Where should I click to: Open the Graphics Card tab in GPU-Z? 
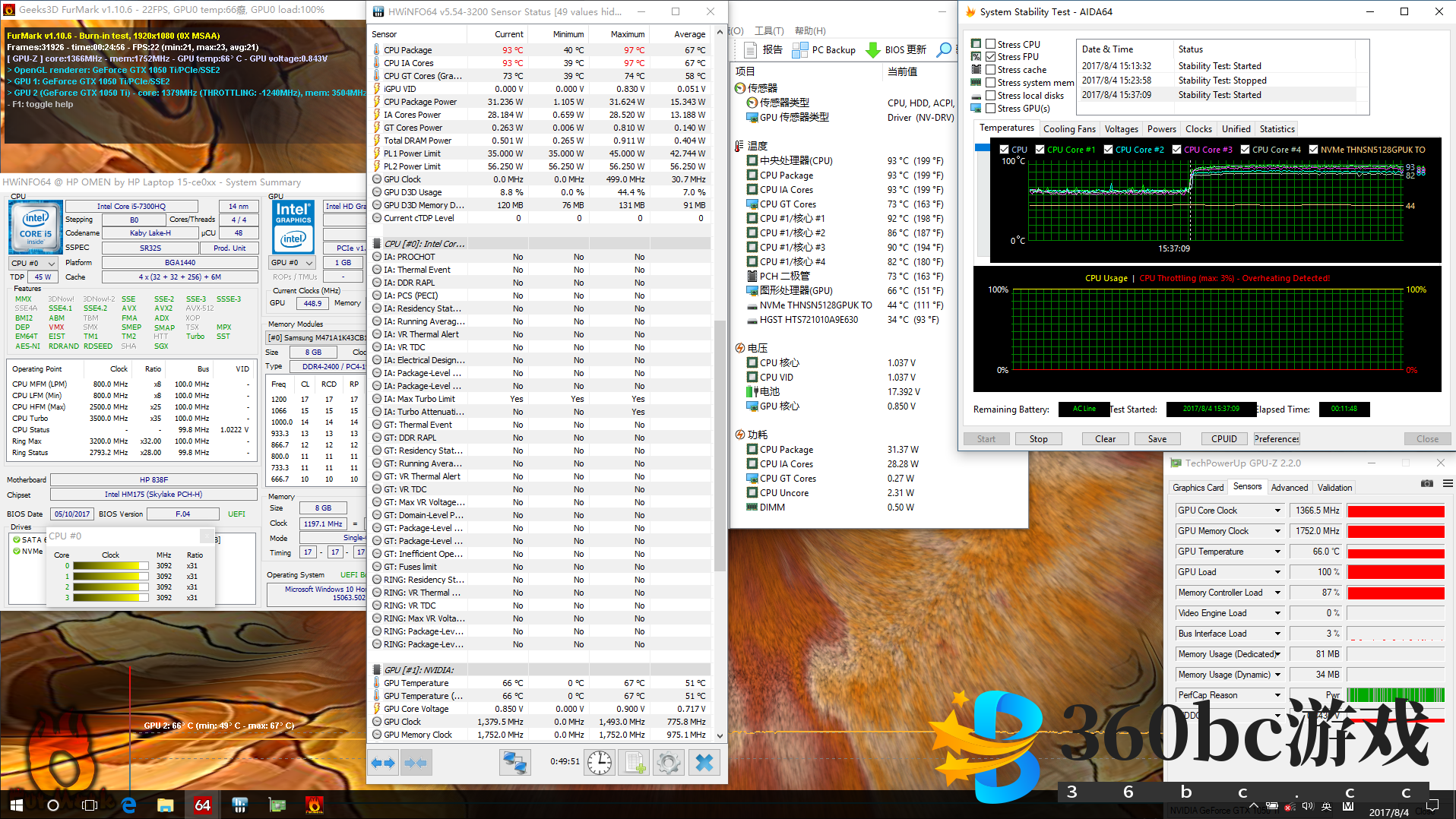tap(1198, 488)
